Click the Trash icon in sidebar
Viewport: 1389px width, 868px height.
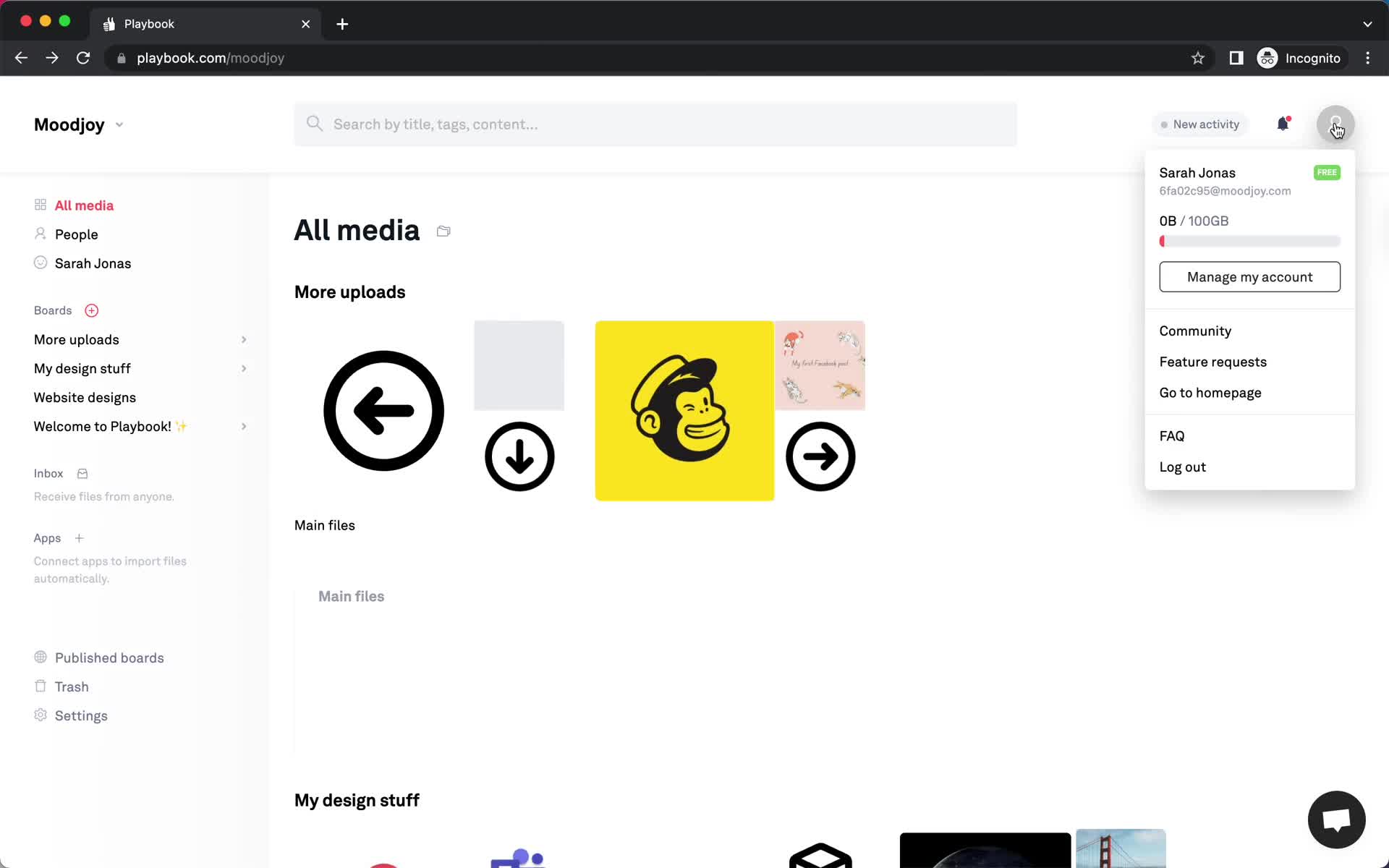(x=39, y=686)
